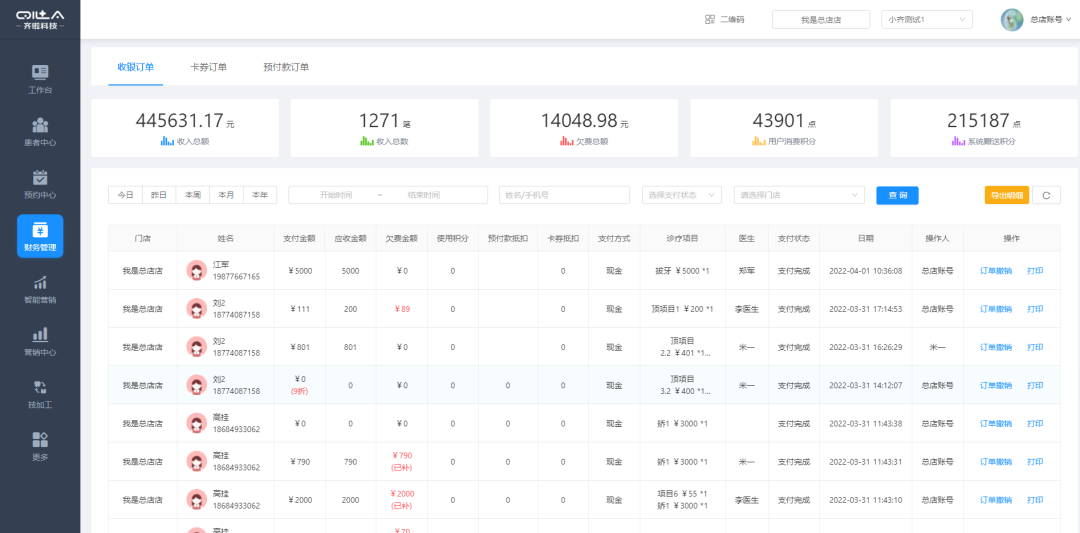Click the yellow chart icon of 用户消费积分

pyautogui.click(x=758, y=141)
